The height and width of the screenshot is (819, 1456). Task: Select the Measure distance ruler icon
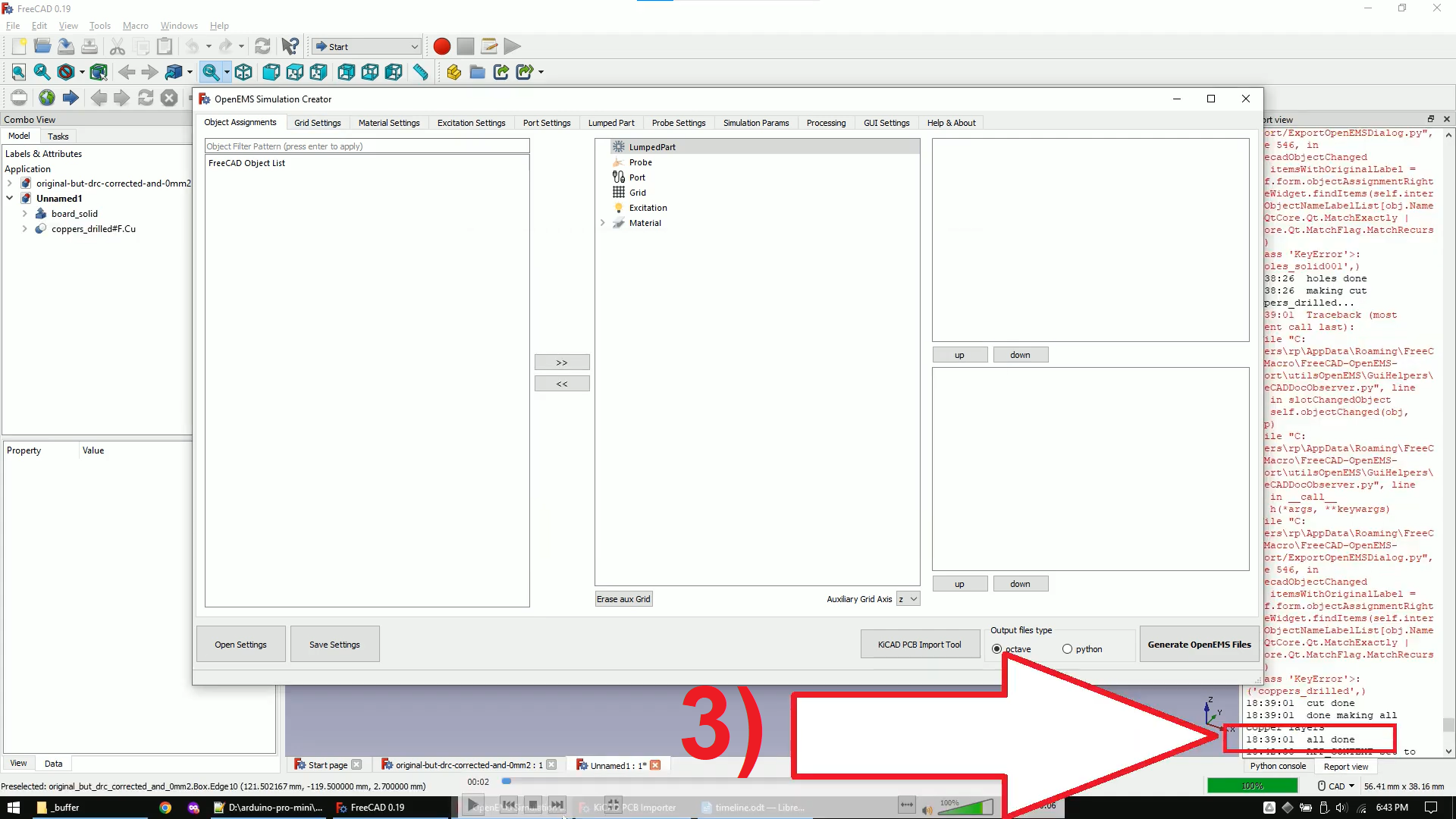(x=420, y=72)
